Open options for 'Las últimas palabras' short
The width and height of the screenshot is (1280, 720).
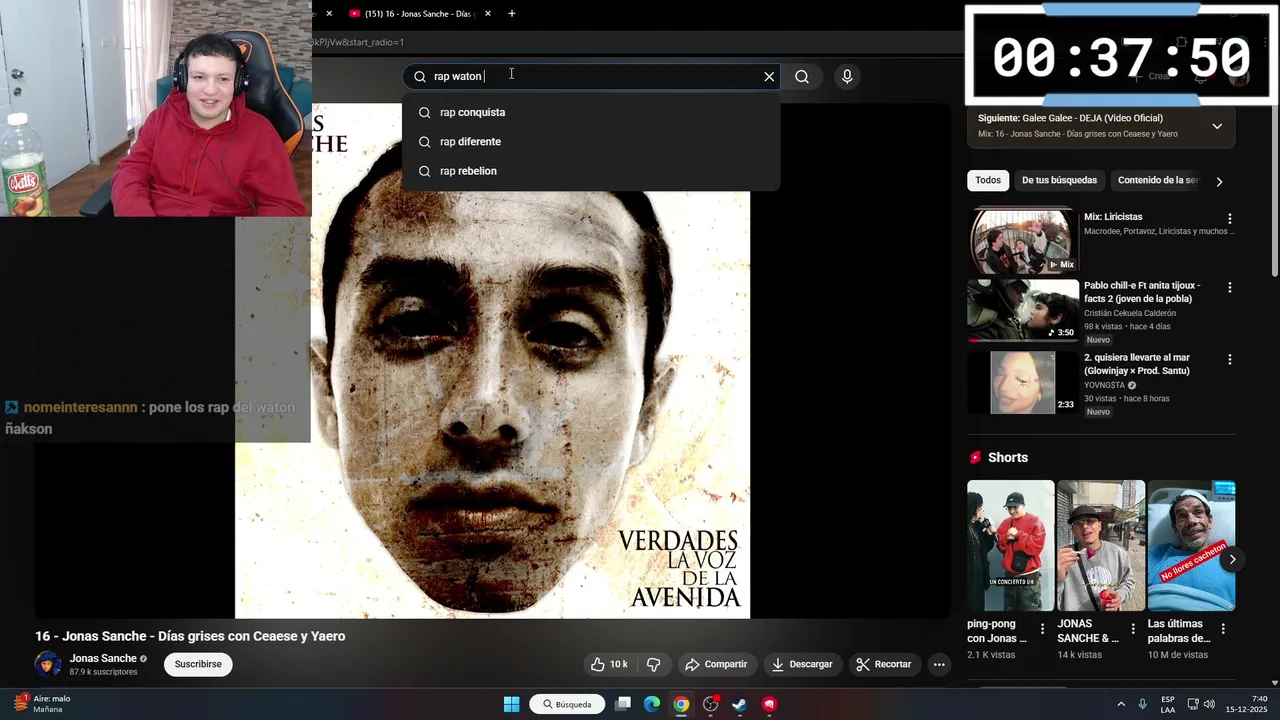tap(1223, 629)
